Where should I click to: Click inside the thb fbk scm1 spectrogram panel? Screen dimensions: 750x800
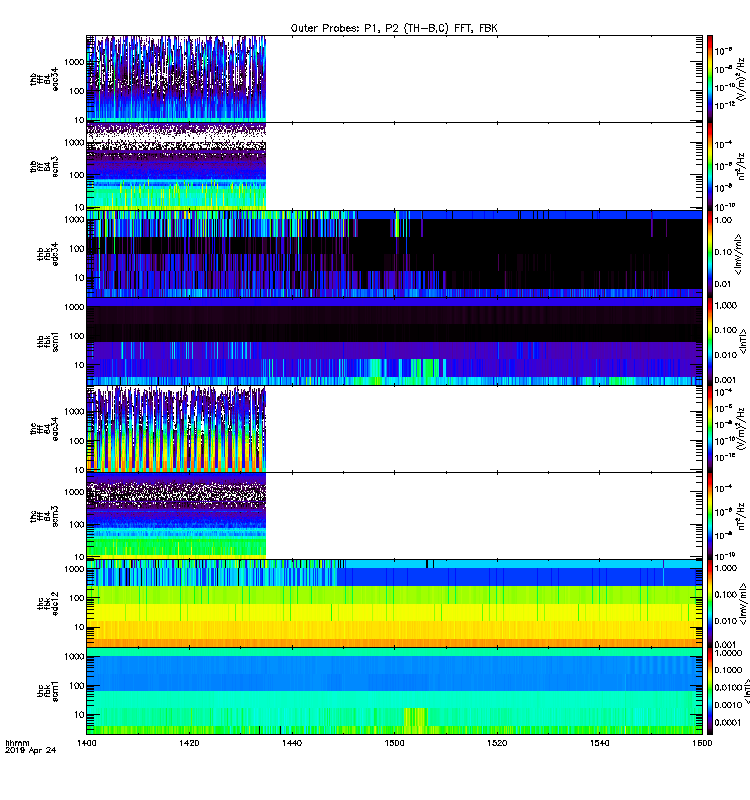coord(394,341)
